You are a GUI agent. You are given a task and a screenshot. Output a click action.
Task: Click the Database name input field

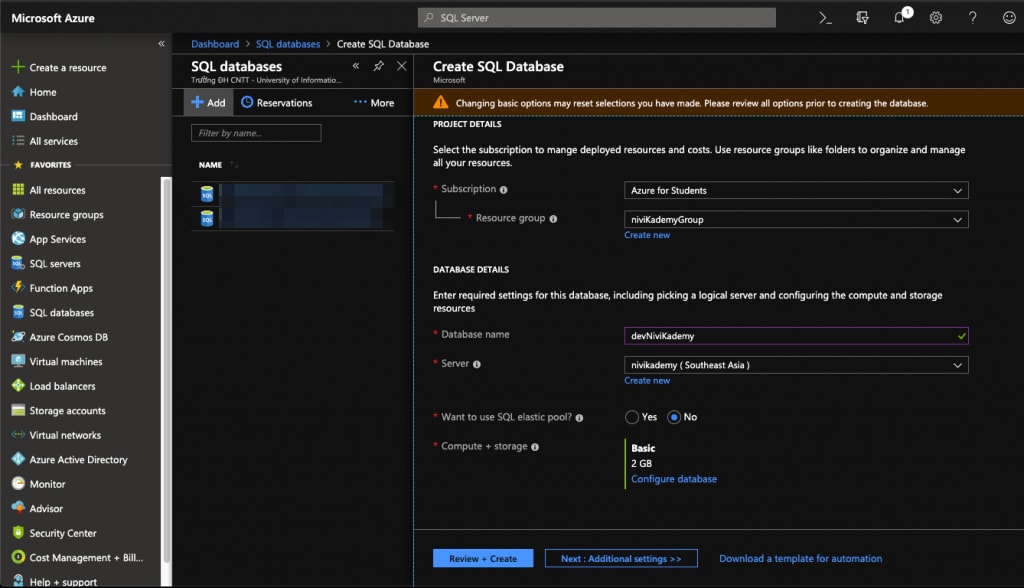pyautogui.click(x=796, y=336)
